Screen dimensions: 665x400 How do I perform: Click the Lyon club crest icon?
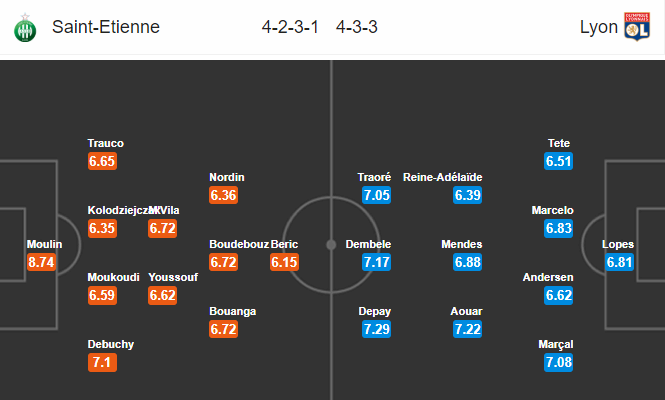click(x=637, y=27)
